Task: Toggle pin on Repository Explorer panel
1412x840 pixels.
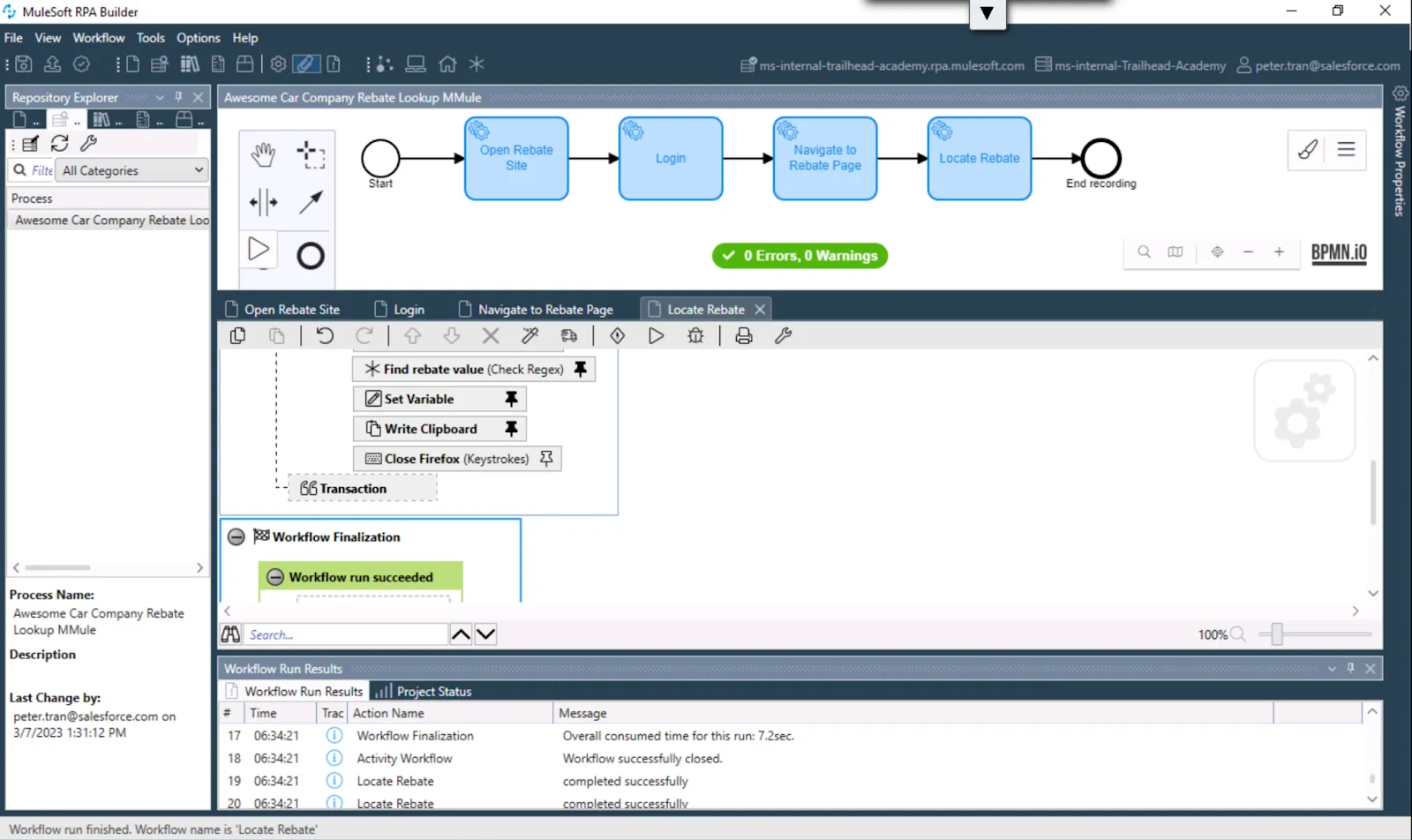Action: [178, 97]
